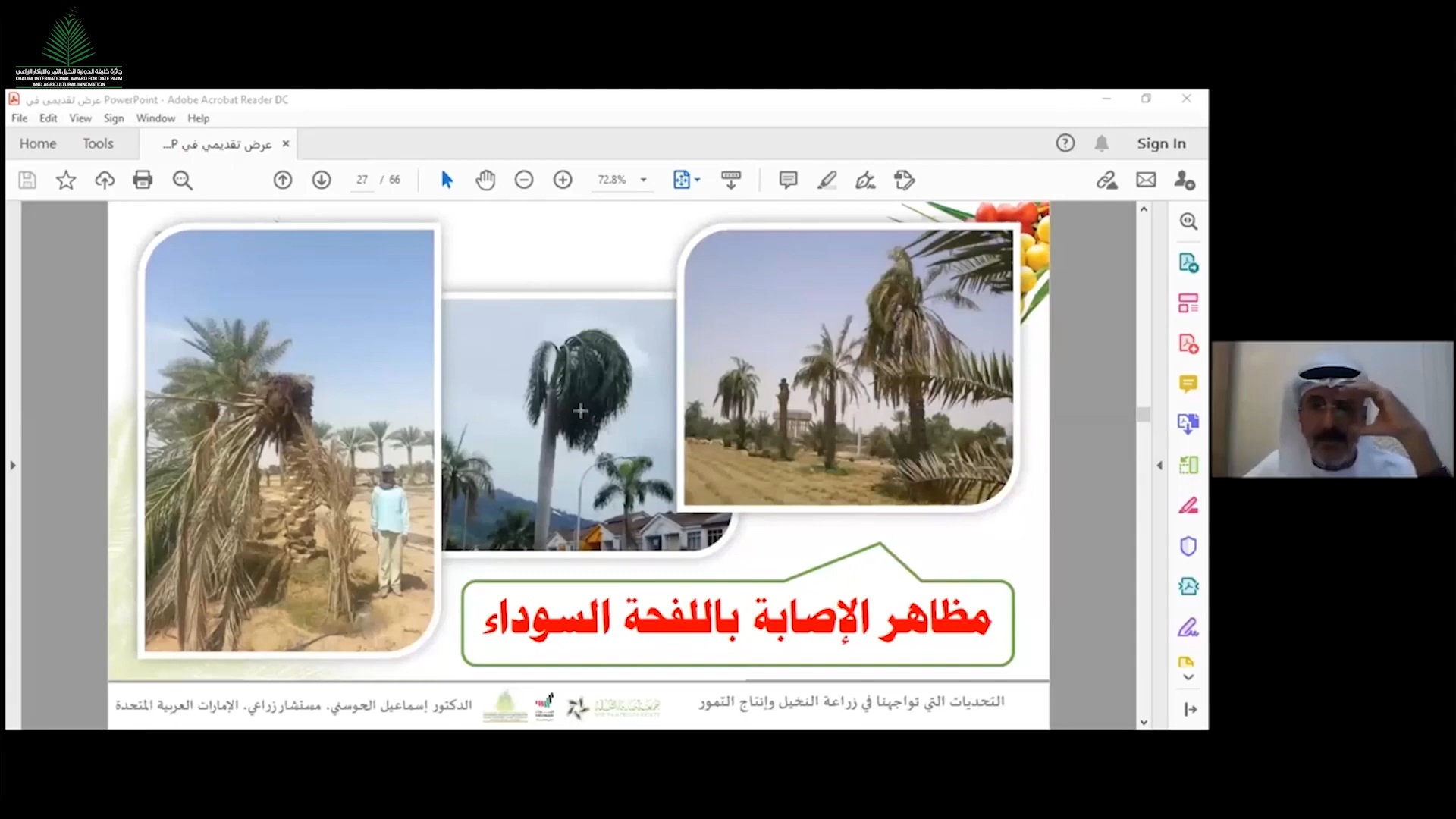Click the page number field showing 27

tap(362, 180)
